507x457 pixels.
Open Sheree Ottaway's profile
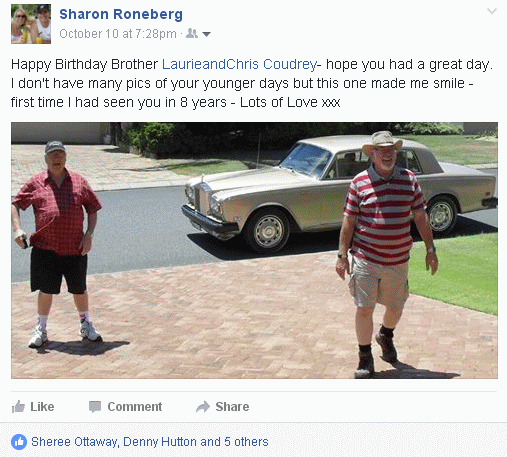point(74,442)
